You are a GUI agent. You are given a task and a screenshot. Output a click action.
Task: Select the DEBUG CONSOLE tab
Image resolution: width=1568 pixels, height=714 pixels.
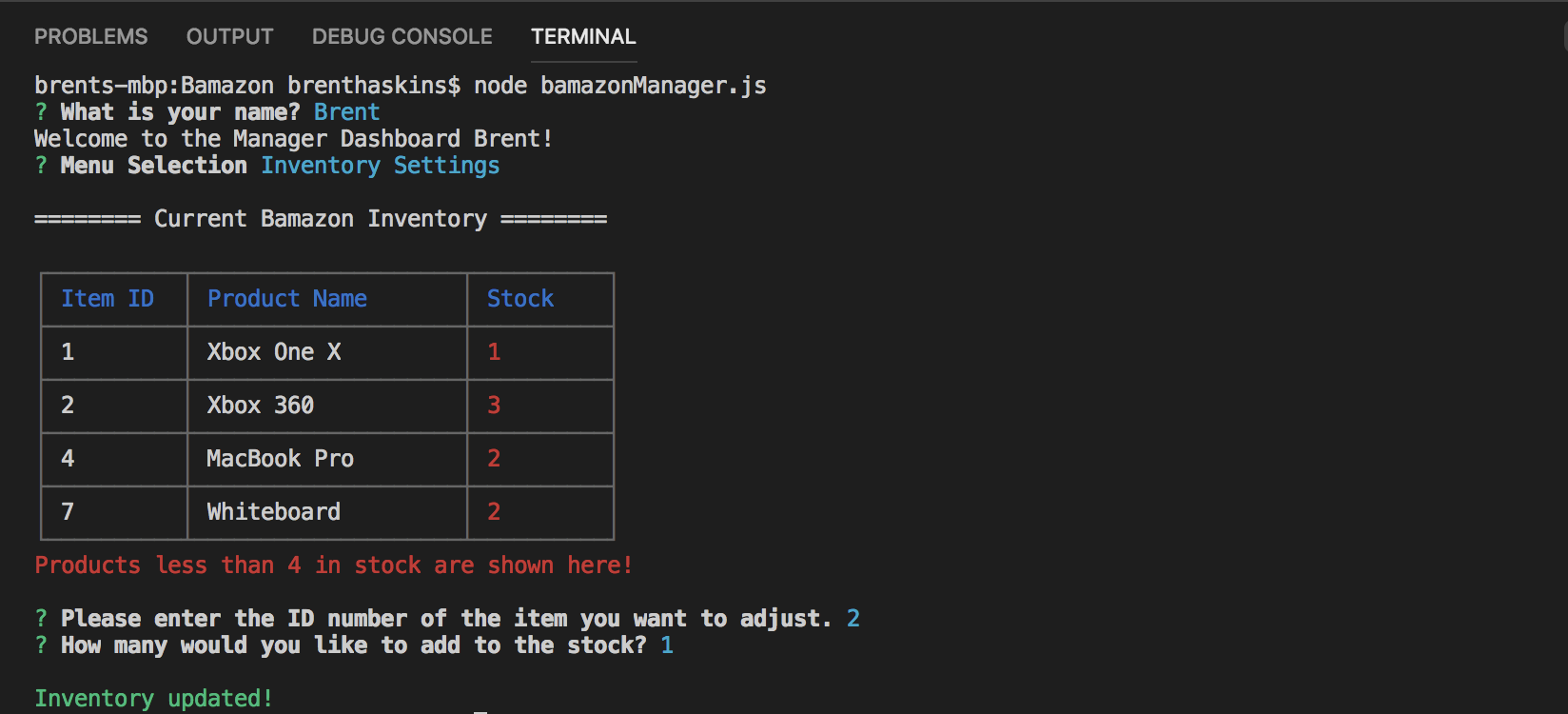tap(402, 36)
